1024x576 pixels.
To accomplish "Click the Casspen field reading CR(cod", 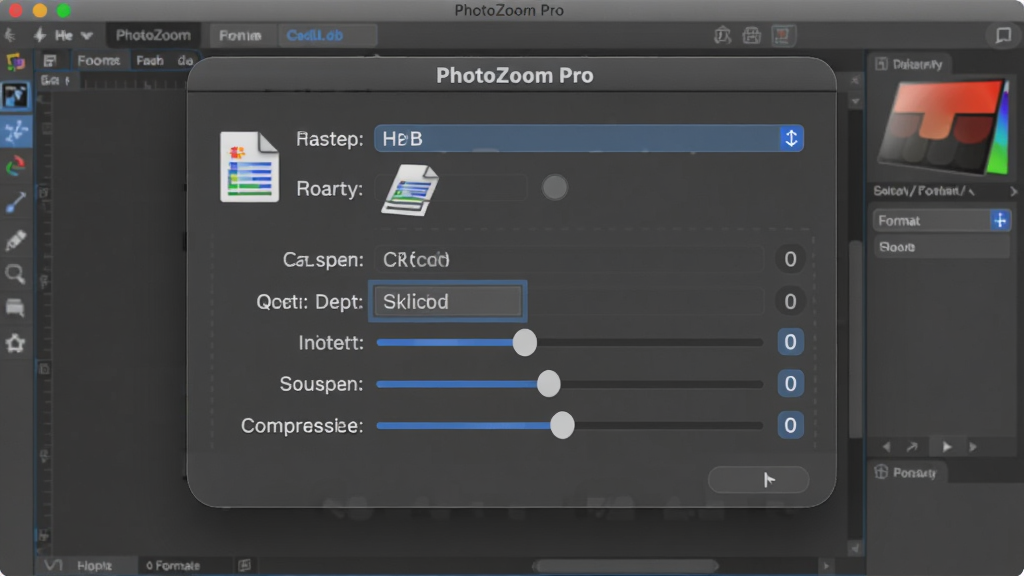I will coord(568,259).
